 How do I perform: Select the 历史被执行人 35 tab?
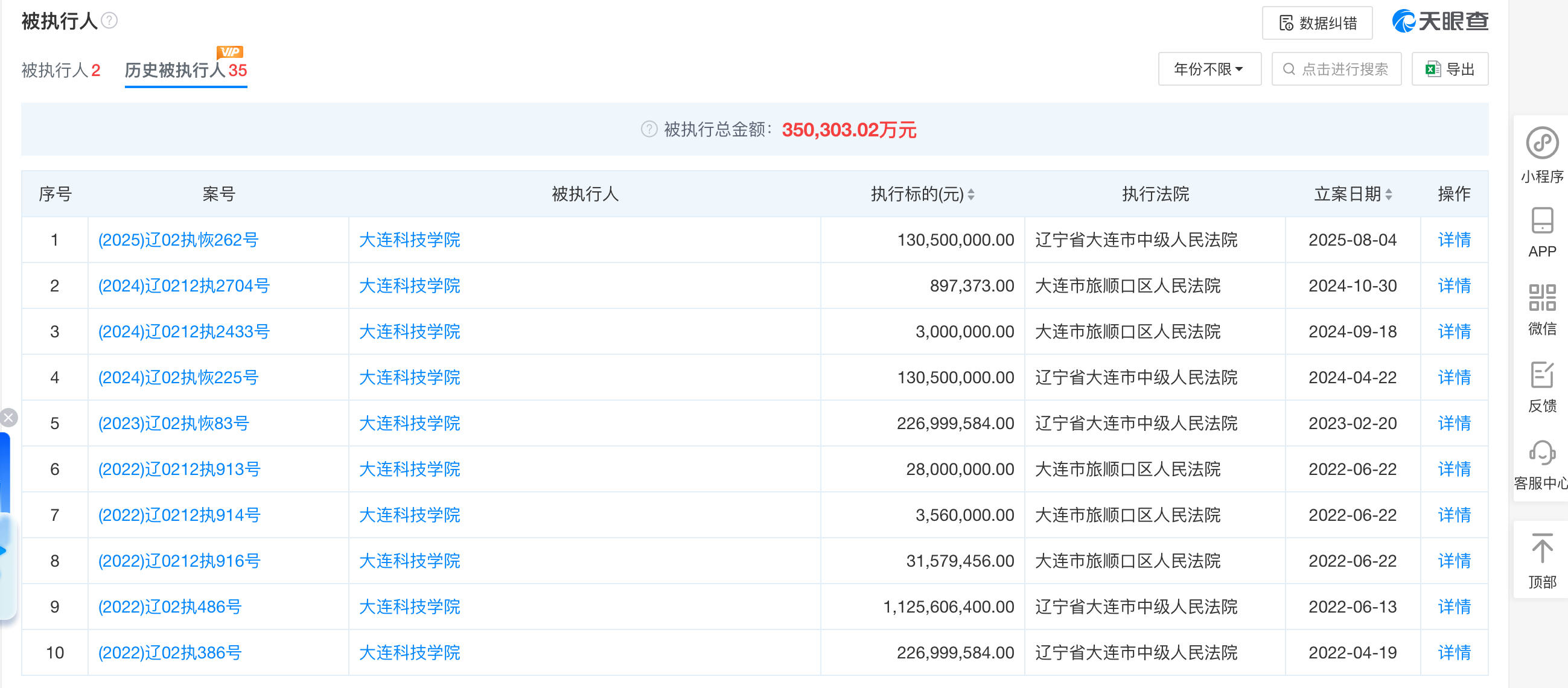pos(186,70)
